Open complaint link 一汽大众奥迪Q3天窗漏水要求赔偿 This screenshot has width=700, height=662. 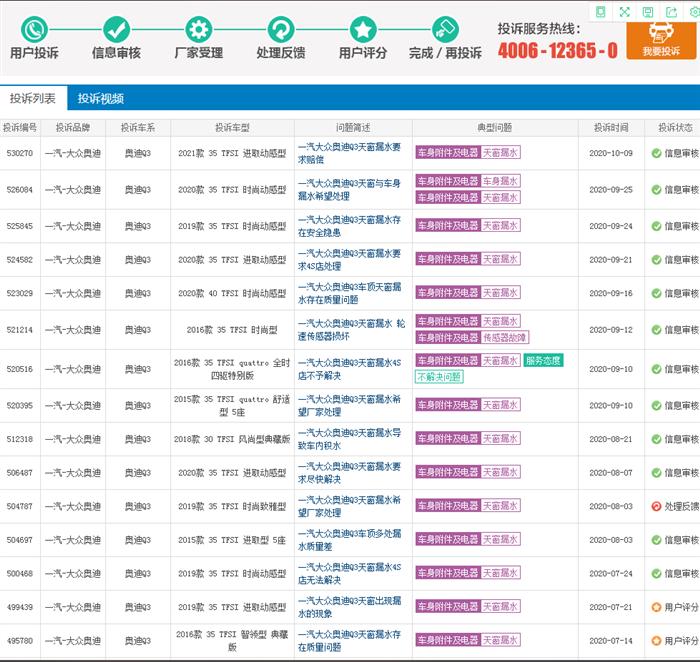349,153
